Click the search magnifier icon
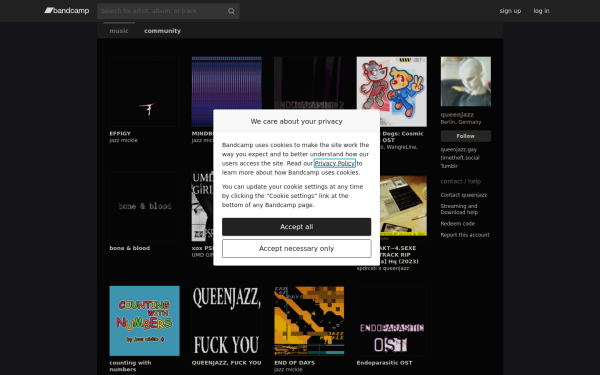This screenshot has width=600, height=375. click(231, 11)
